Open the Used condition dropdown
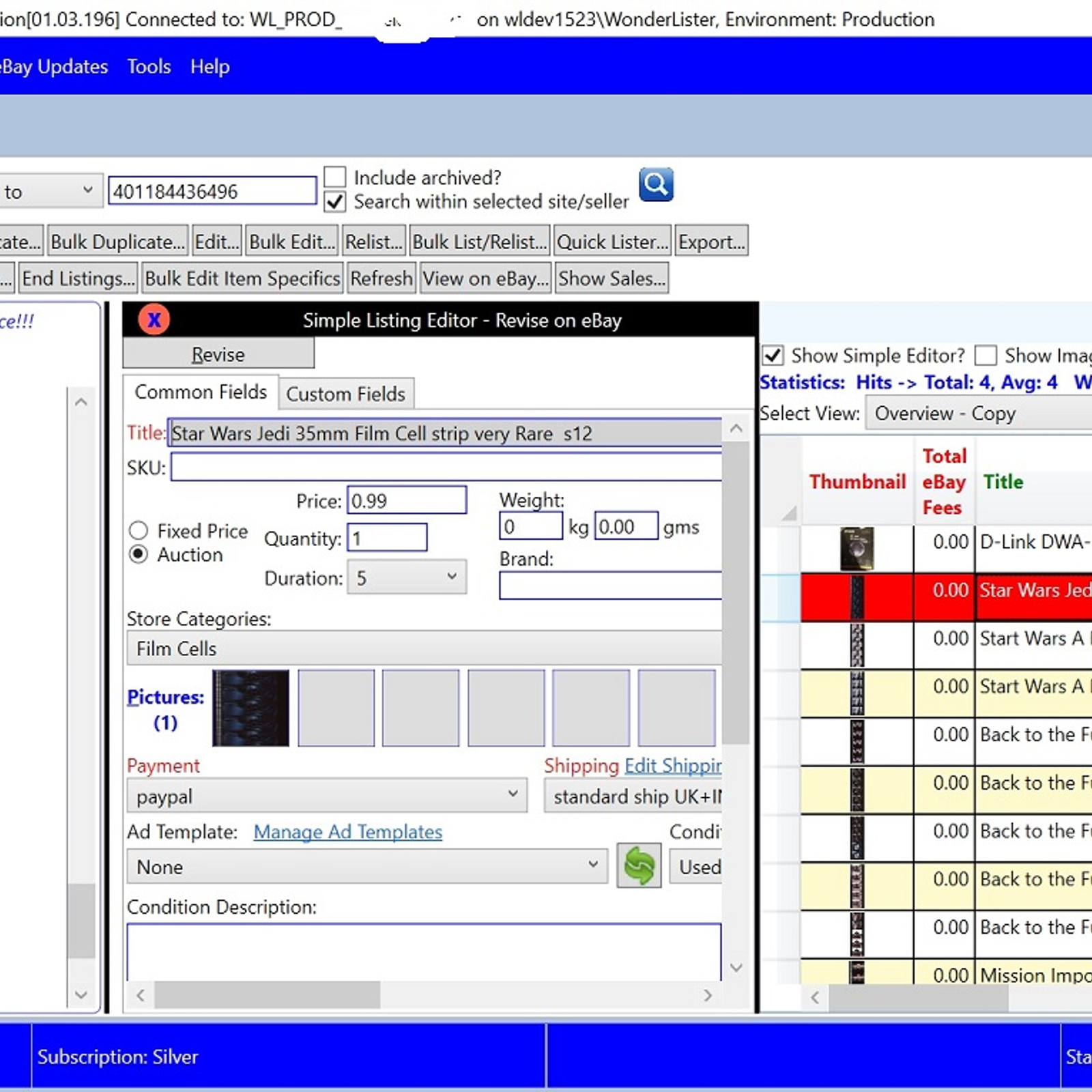 tap(695, 866)
